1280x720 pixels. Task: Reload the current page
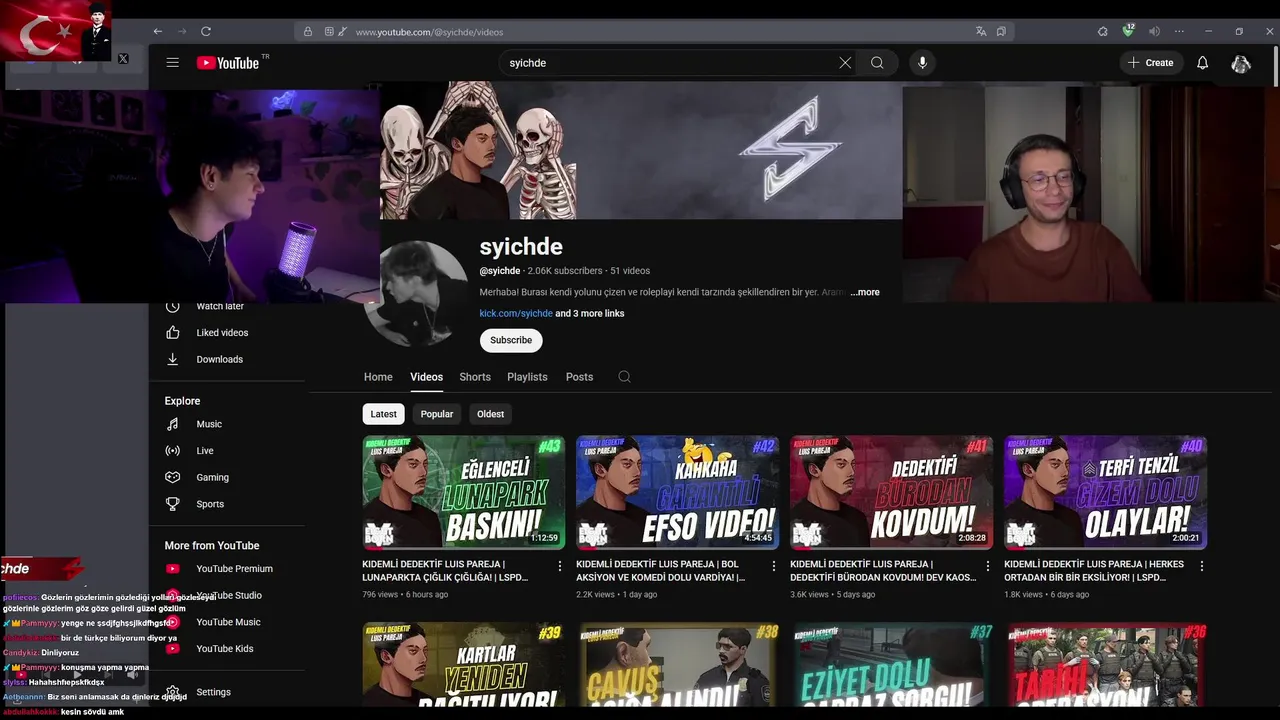[x=206, y=31]
